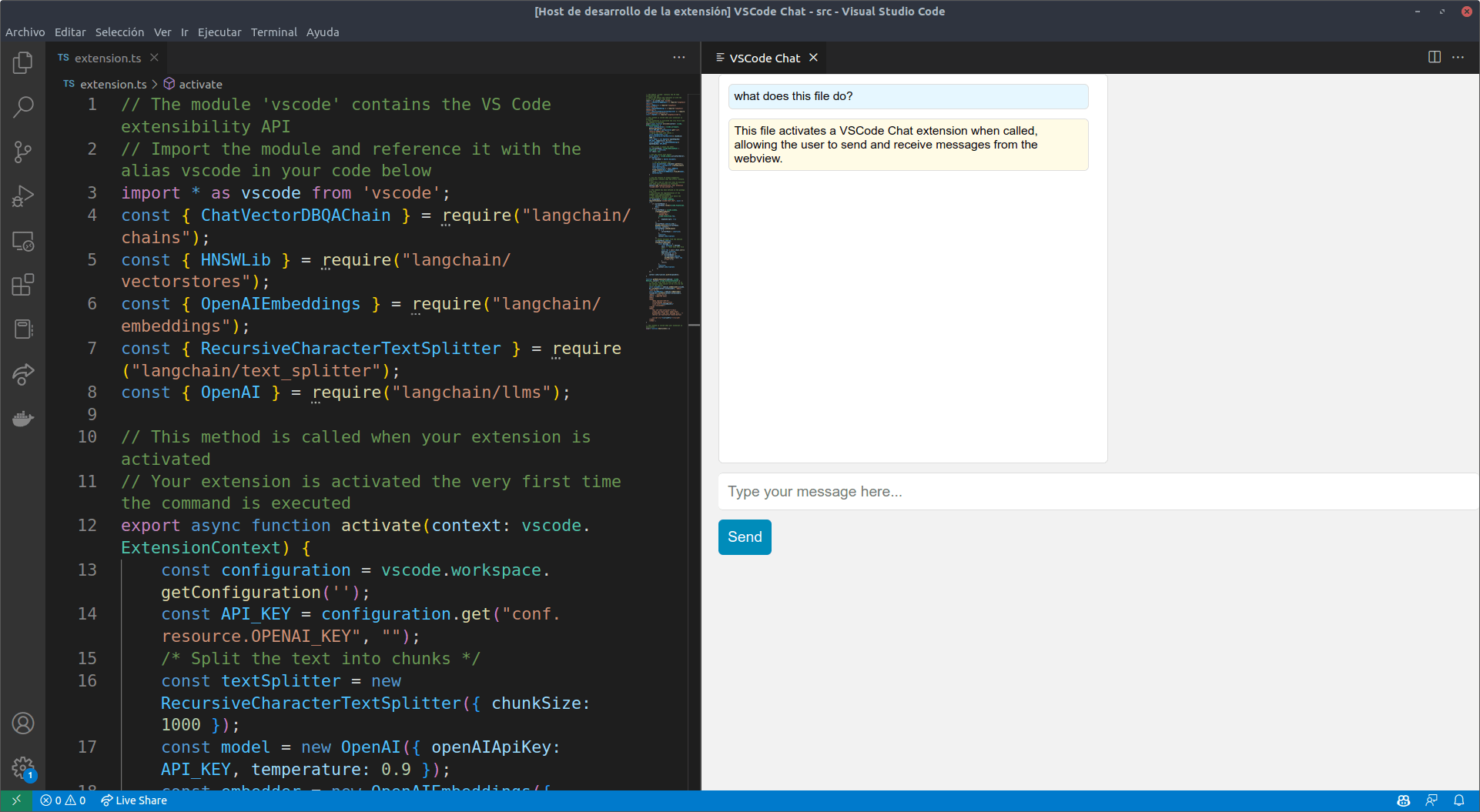Open the Accounts icon
The image size is (1480, 812).
[23, 723]
